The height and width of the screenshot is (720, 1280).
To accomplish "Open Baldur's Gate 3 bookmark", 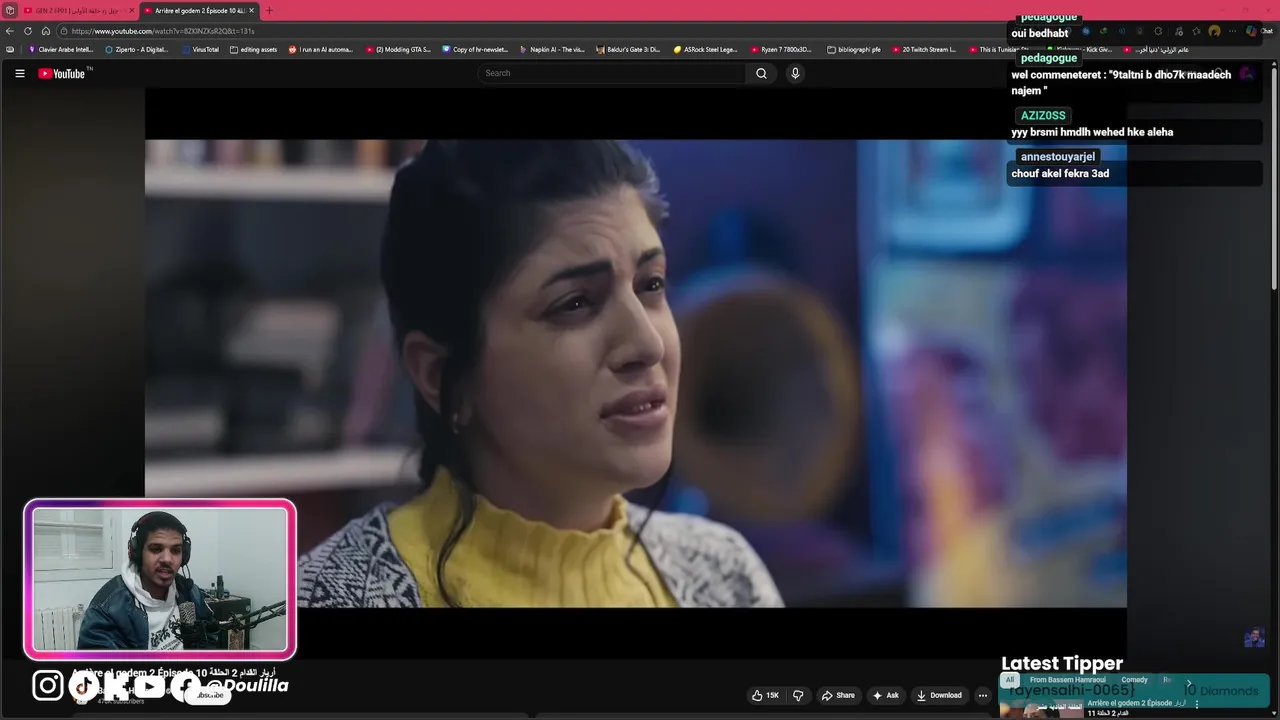I will 628,49.
